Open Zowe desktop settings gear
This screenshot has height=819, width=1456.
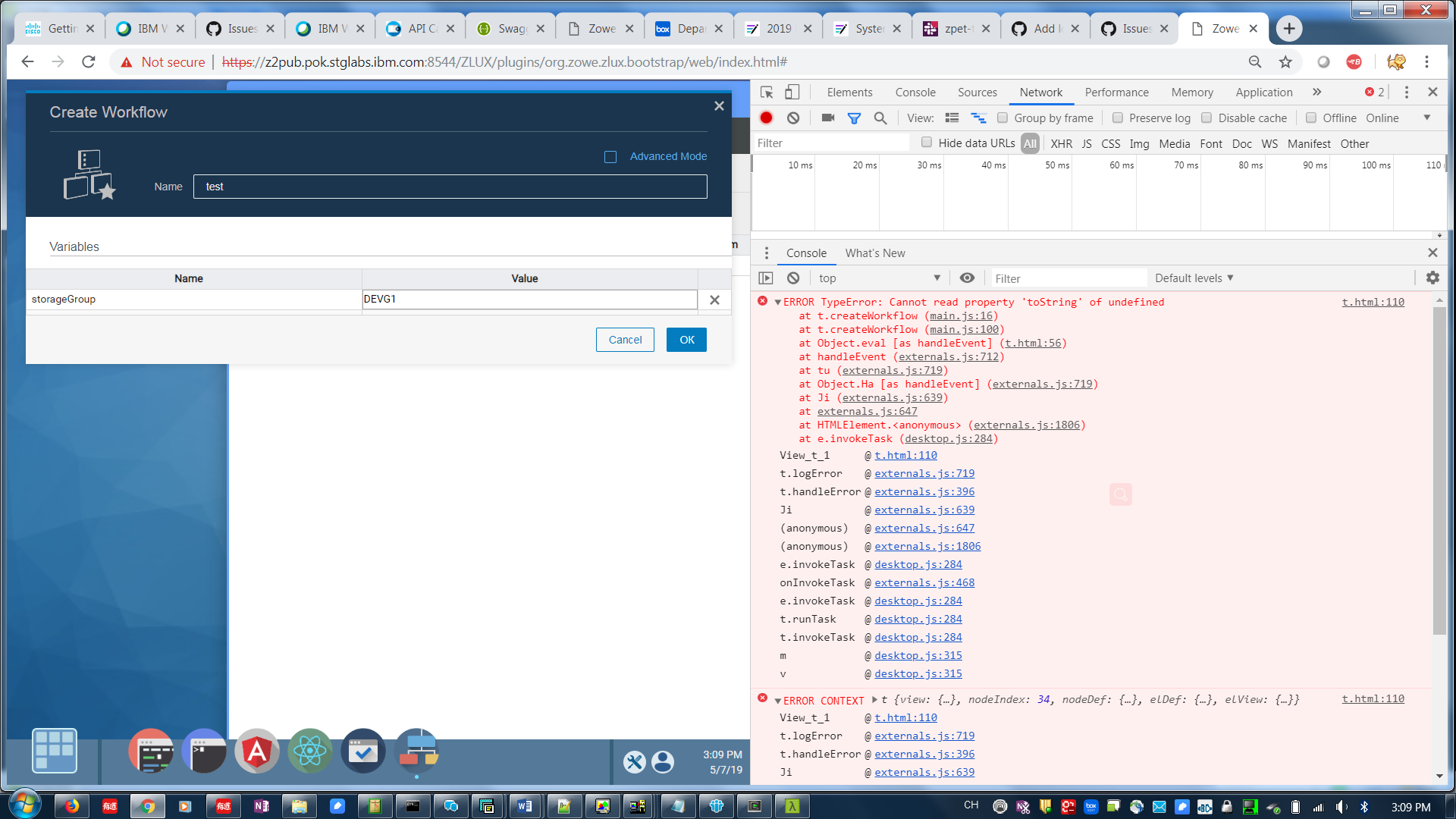tap(635, 762)
